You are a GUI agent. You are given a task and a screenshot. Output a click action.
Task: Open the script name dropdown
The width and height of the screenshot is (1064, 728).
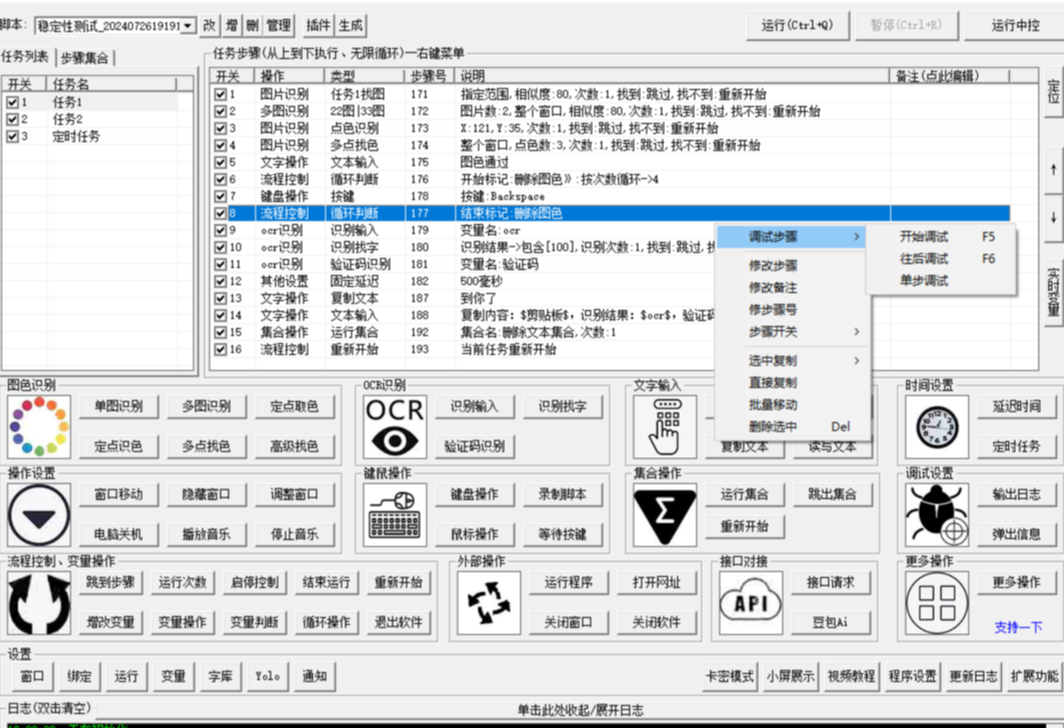click(x=189, y=25)
